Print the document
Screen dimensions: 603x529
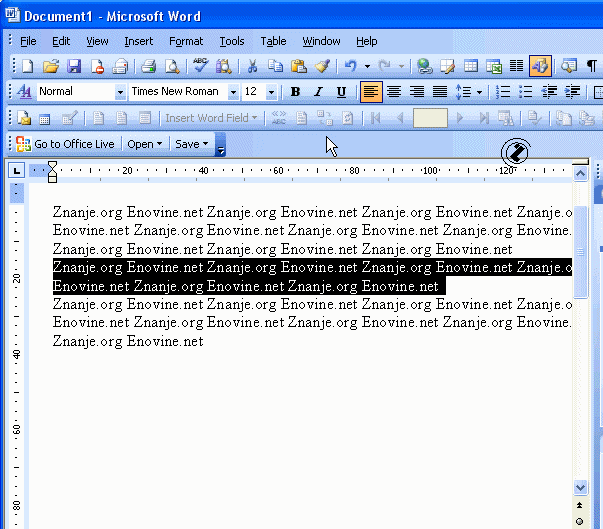point(148,67)
